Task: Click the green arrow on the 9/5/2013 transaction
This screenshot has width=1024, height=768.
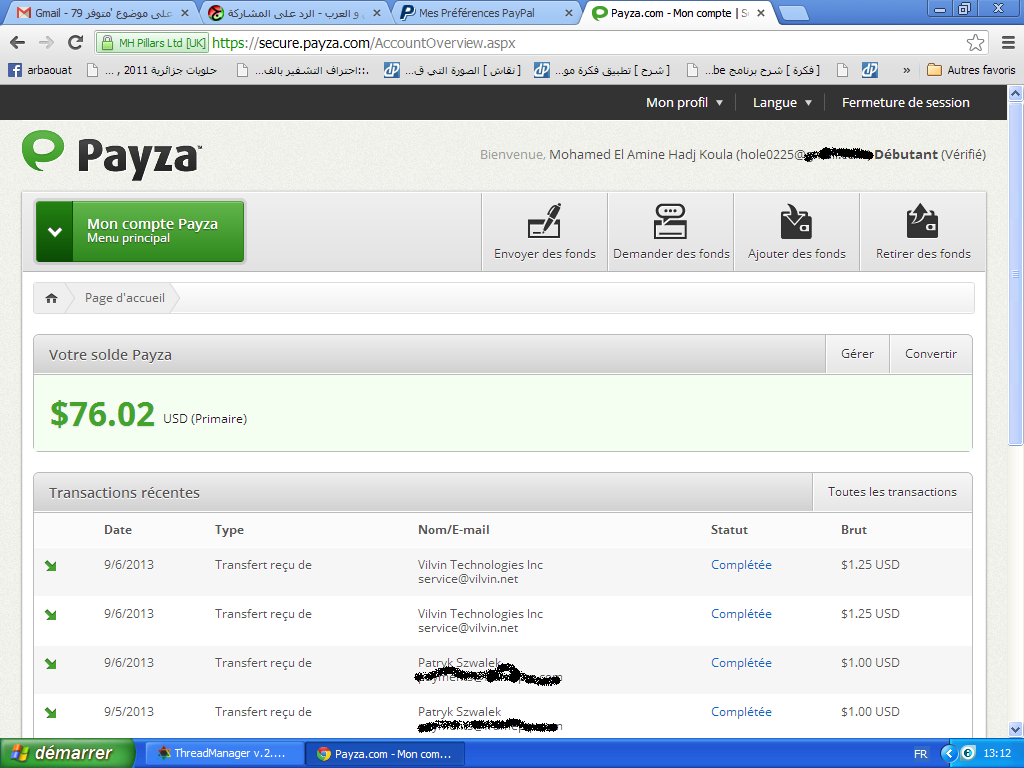Action: pos(50,712)
